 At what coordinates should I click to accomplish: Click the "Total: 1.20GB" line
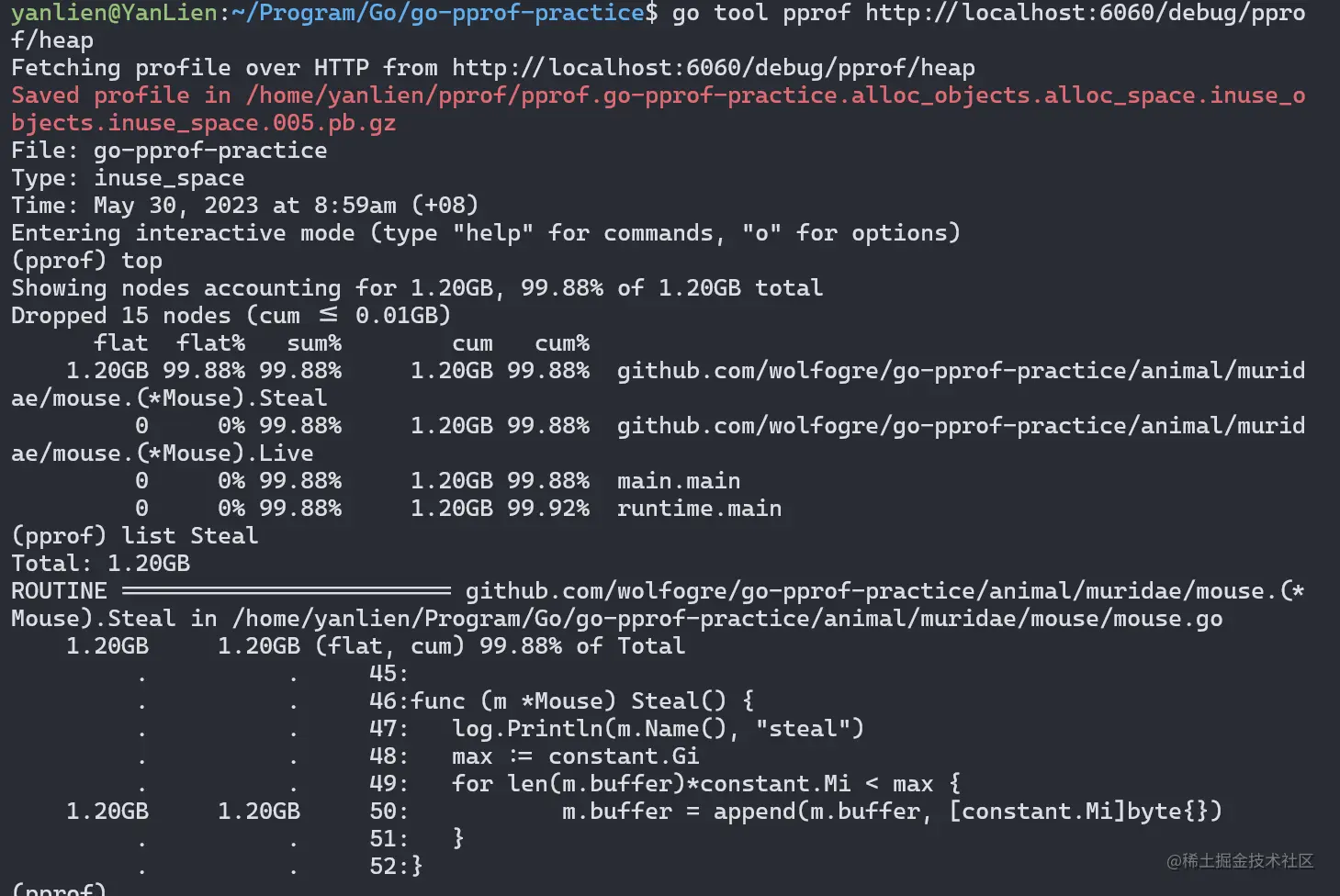[x=100, y=564]
